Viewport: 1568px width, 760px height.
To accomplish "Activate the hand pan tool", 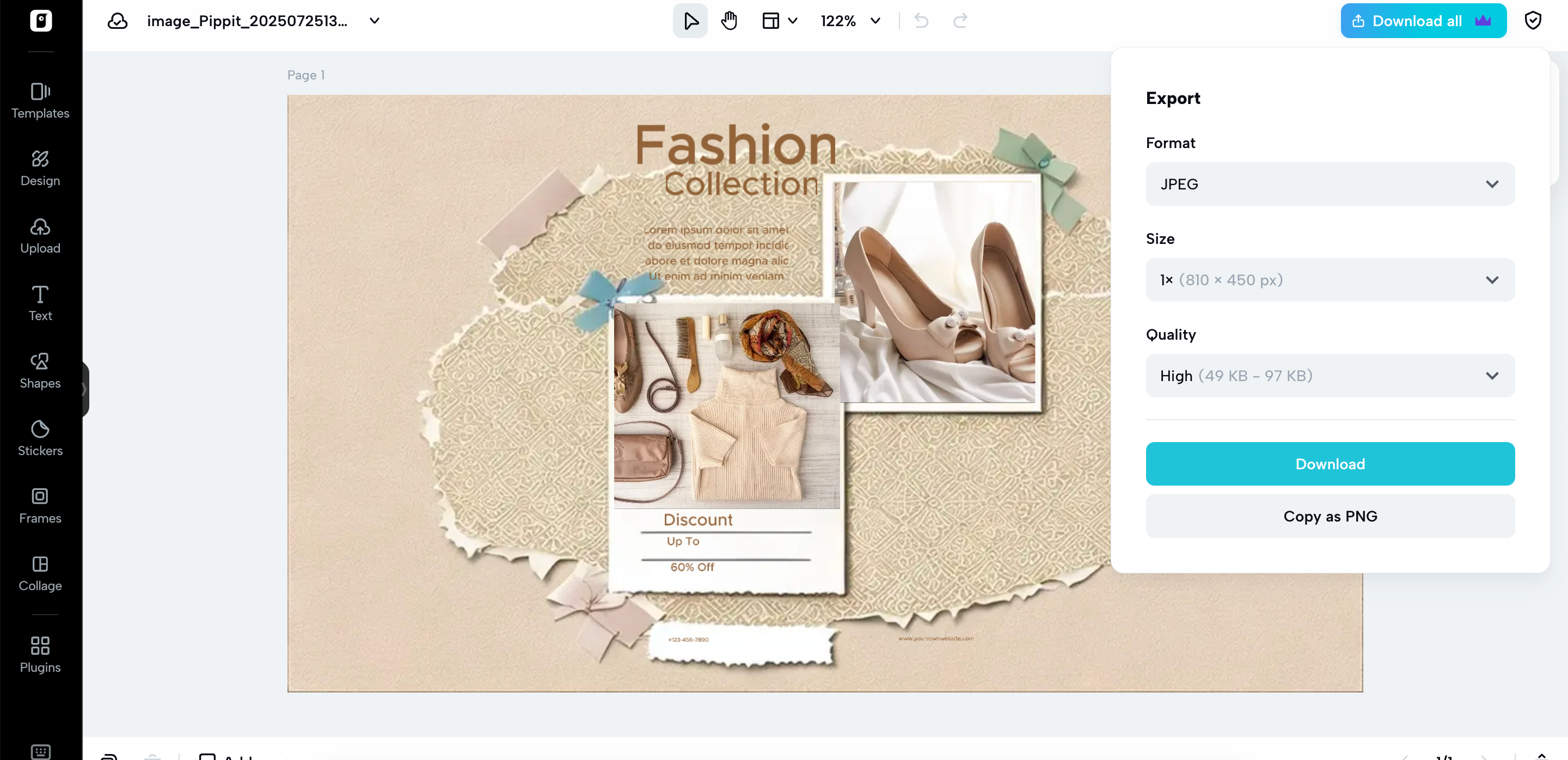I will coord(729,21).
